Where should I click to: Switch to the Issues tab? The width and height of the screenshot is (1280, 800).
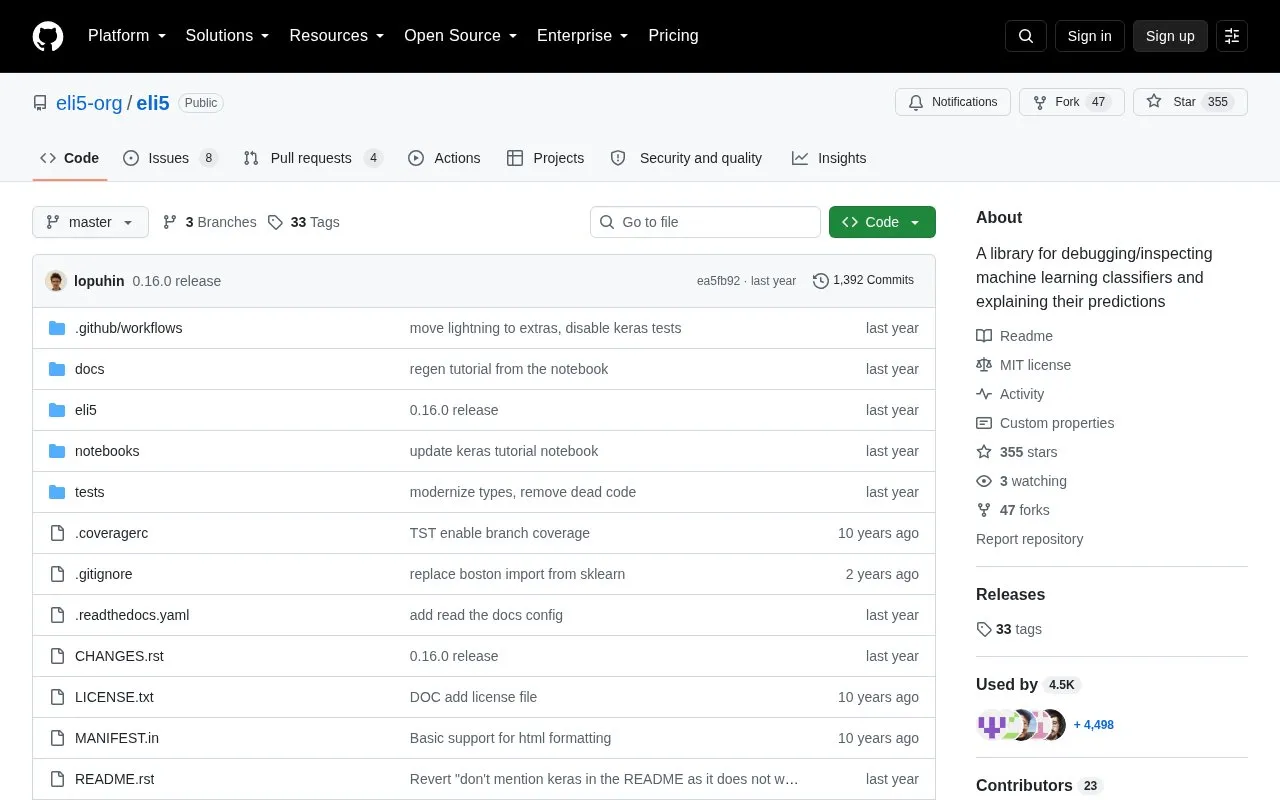(x=170, y=158)
